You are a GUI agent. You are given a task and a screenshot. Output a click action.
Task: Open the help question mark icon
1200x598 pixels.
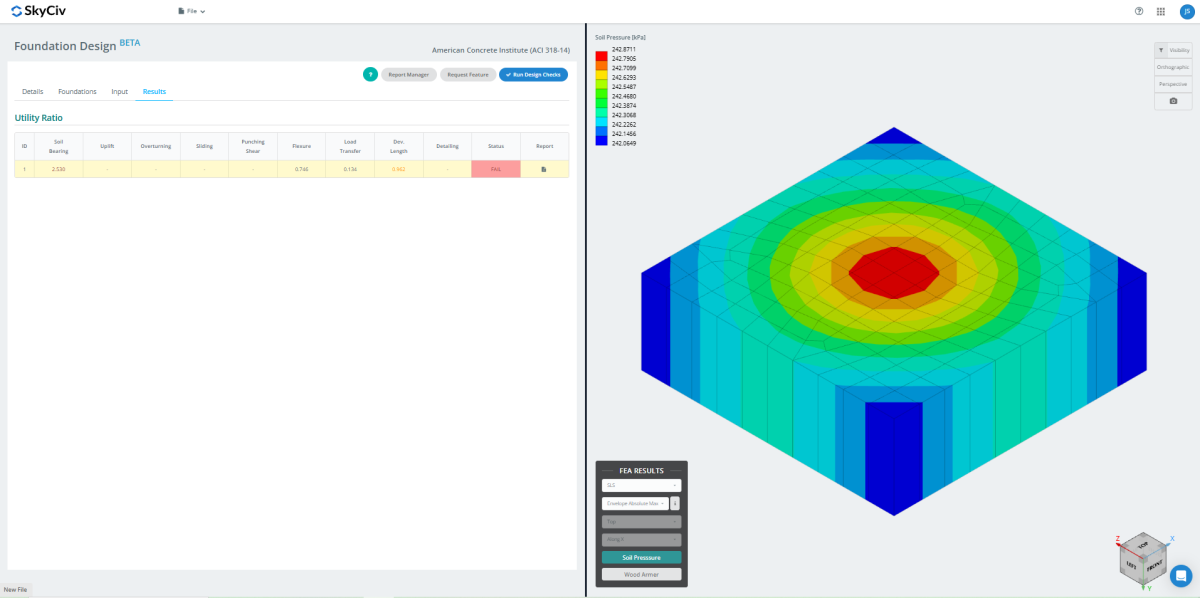1138,12
